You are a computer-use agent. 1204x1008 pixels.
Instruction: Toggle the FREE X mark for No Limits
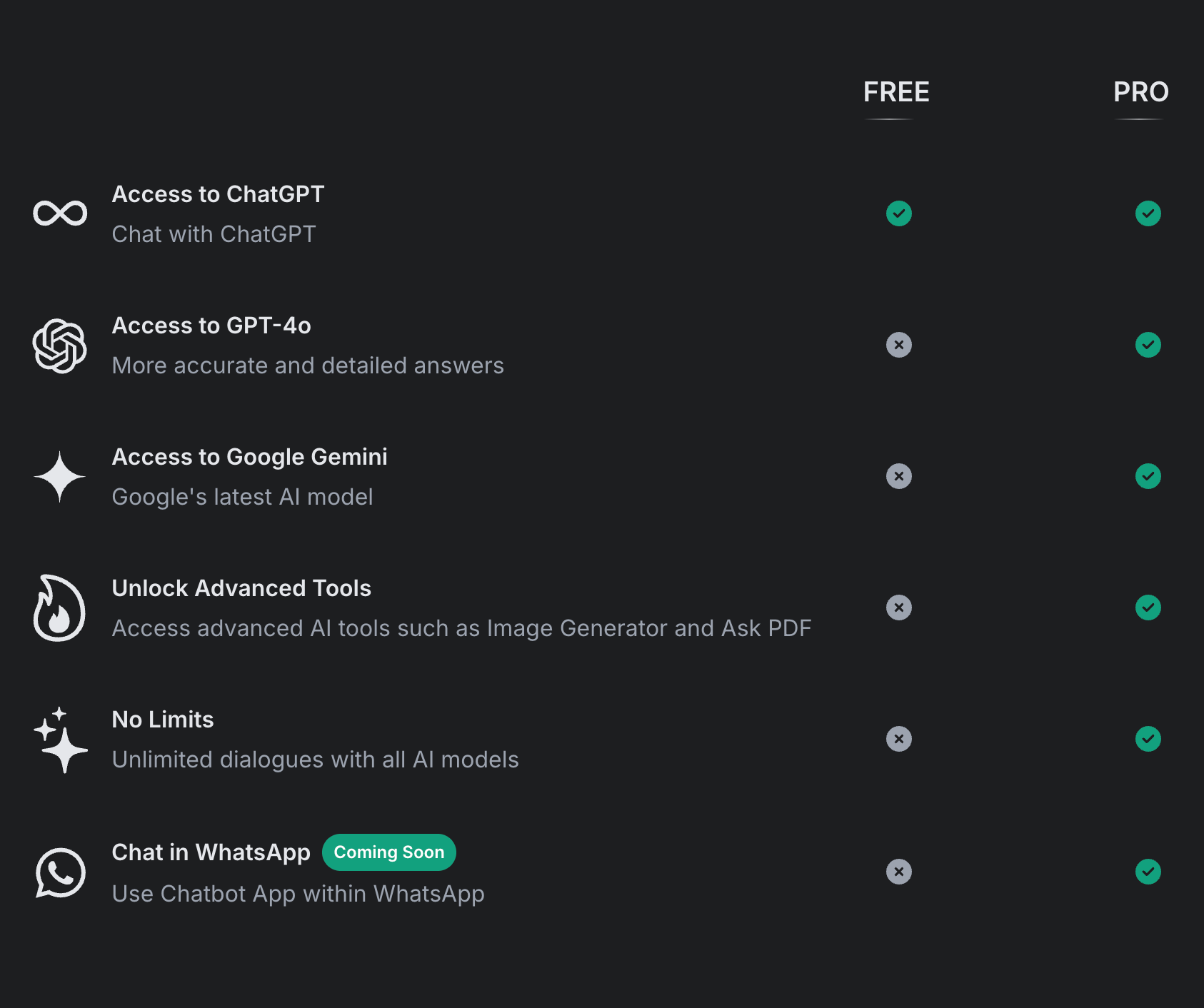898,739
